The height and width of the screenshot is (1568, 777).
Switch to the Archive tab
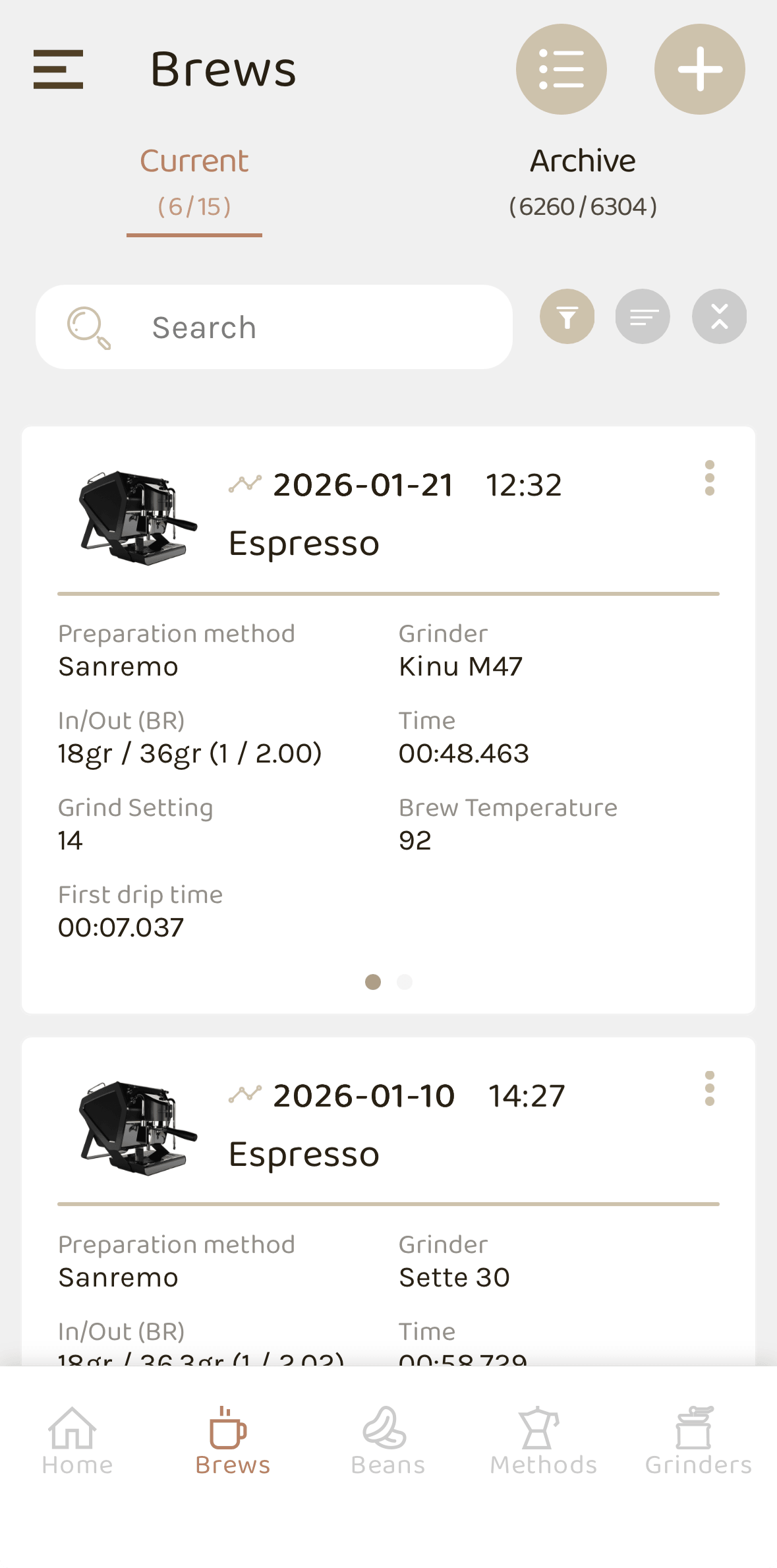(x=583, y=181)
